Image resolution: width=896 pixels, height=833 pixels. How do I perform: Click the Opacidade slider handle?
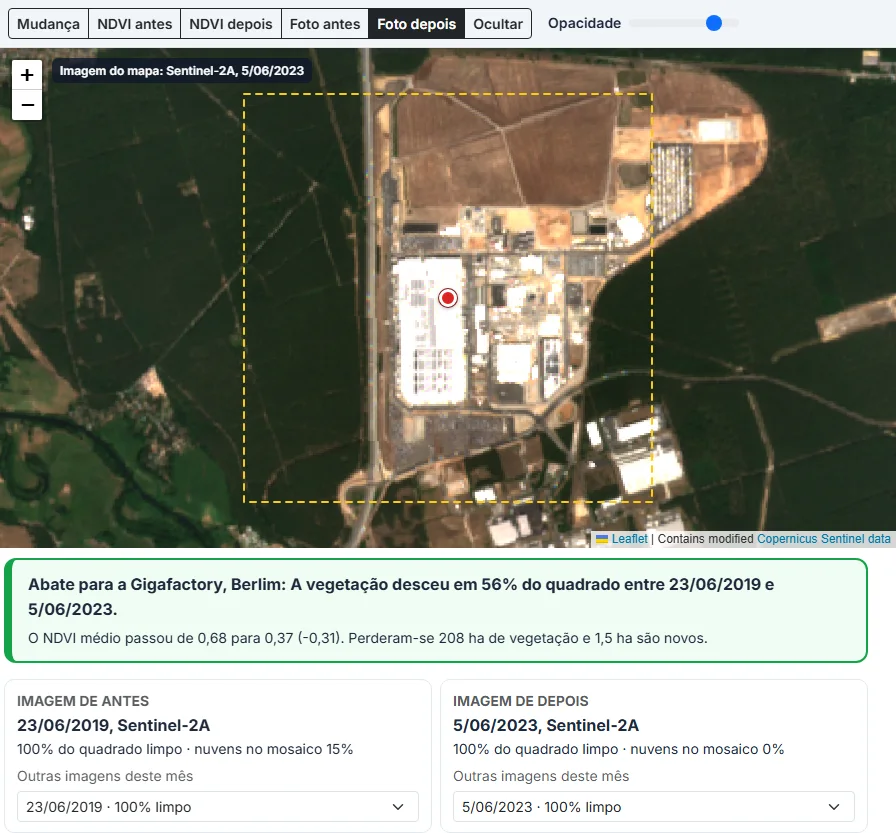point(714,23)
